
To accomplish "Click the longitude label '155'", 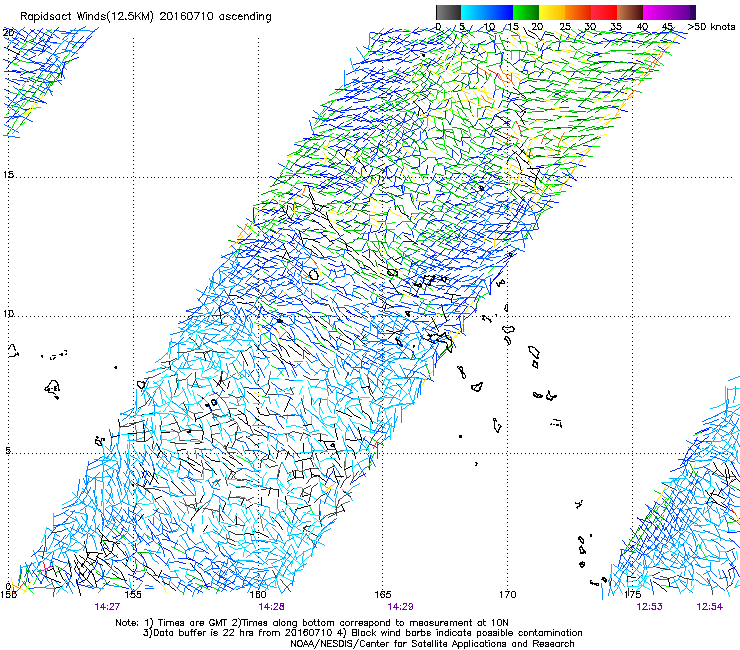I will pyautogui.click(x=133, y=594).
